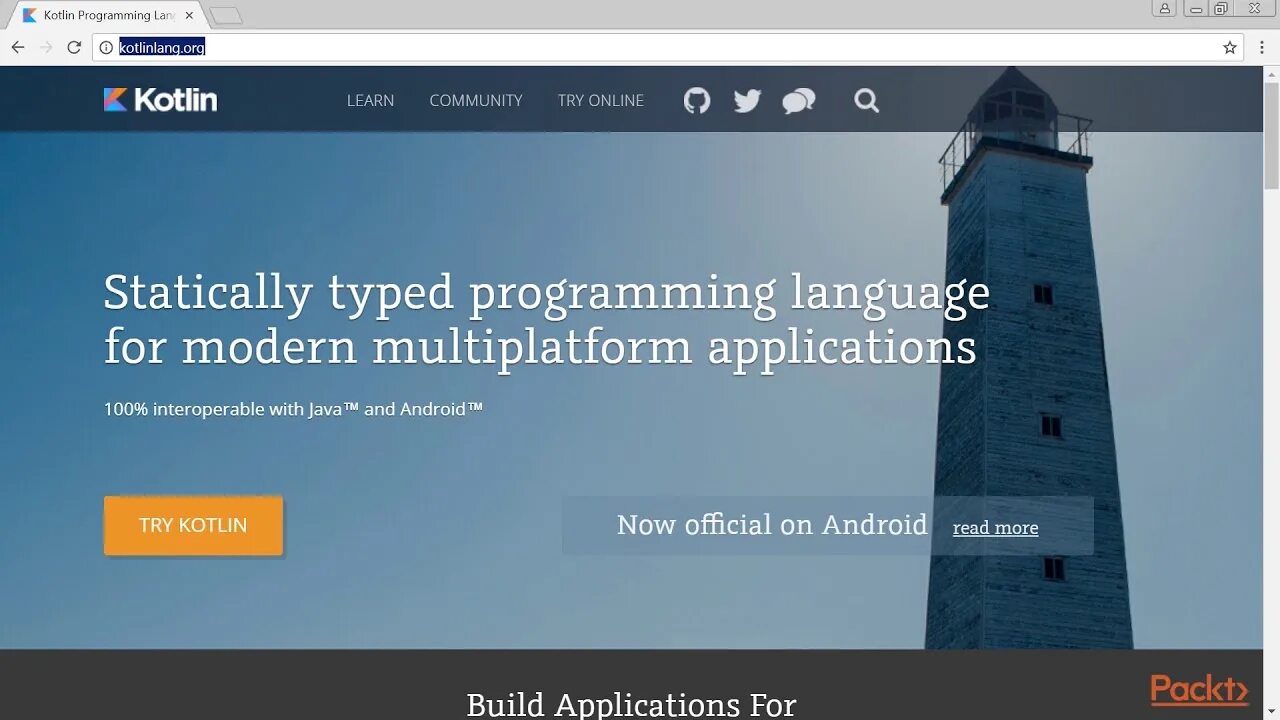Click the Kotlin logo in header
Image resolution: width=1280 pixels, height=720 pixels.
(160, 99)
